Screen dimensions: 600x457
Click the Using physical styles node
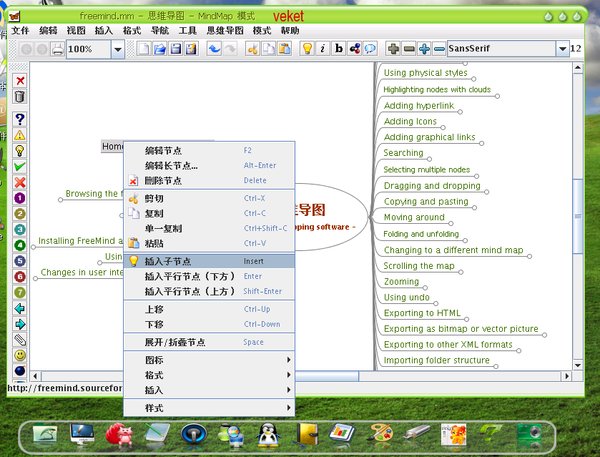426,73
